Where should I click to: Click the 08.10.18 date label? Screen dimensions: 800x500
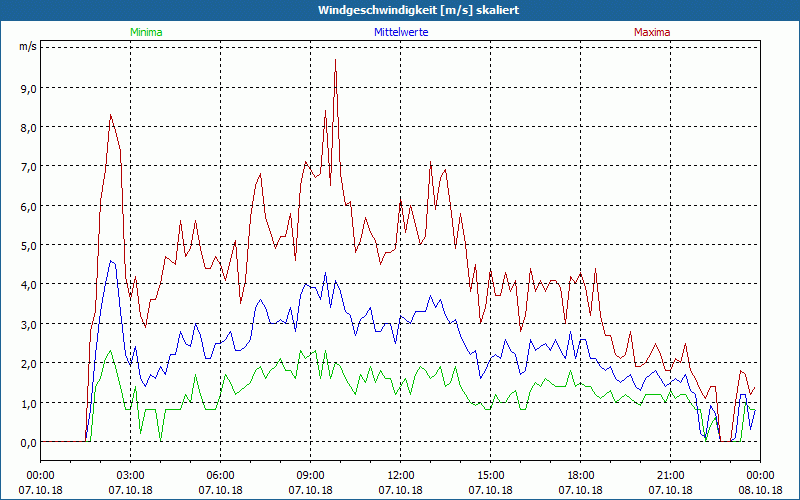click(760, 490)
